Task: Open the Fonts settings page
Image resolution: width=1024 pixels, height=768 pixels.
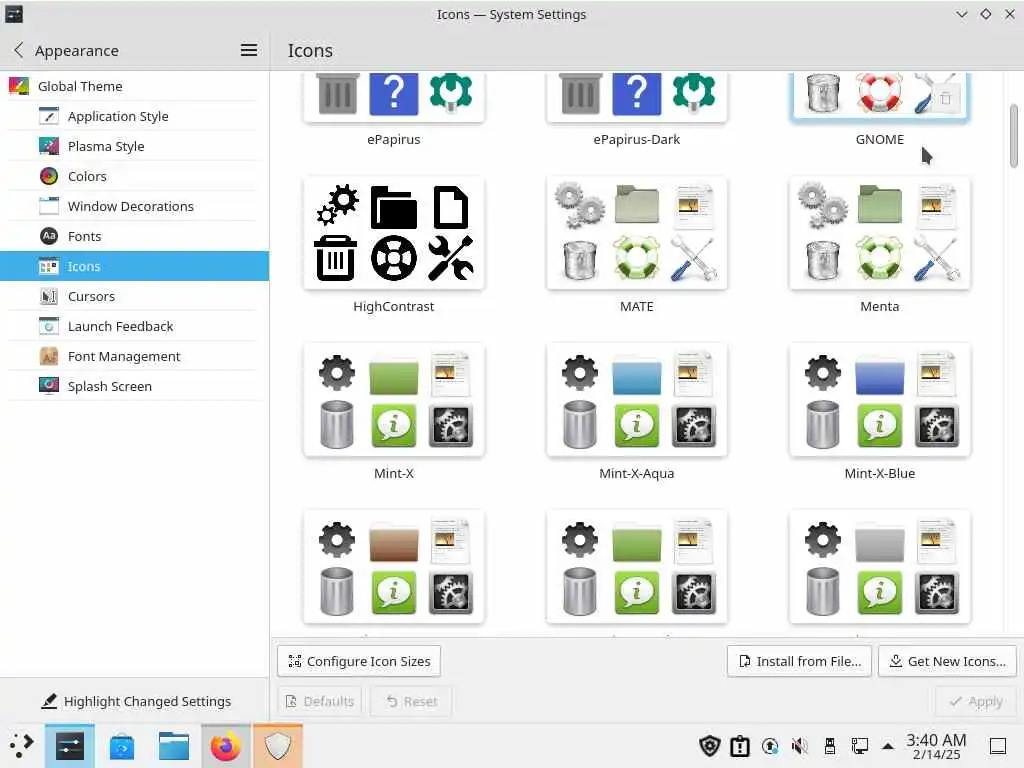Action: pos(135,236)
